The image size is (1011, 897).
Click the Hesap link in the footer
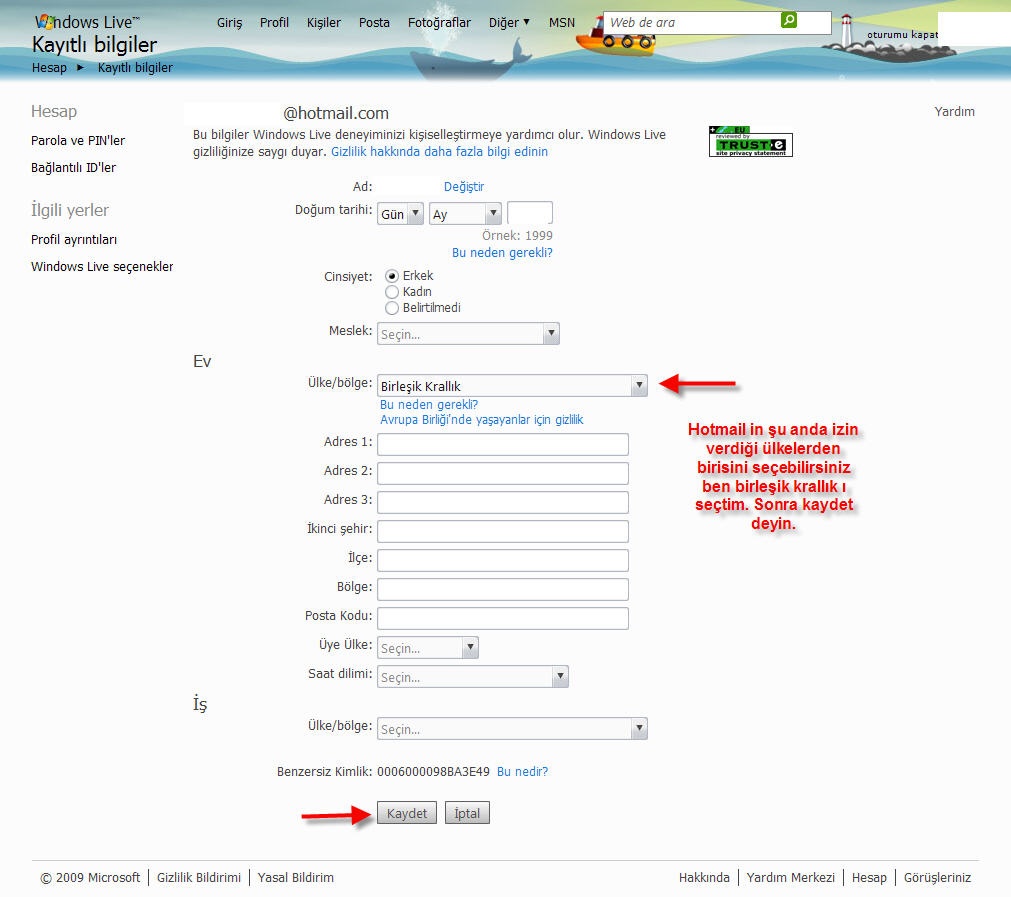pyautogui.click(x=869, y=877)
